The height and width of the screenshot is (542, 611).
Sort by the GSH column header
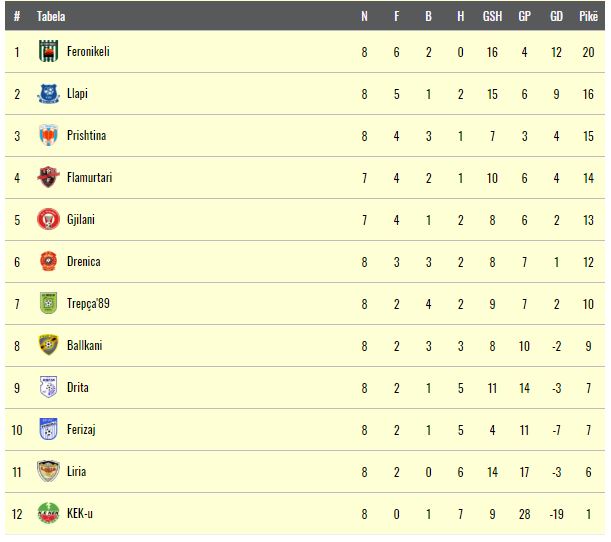[x=492, y=16]
